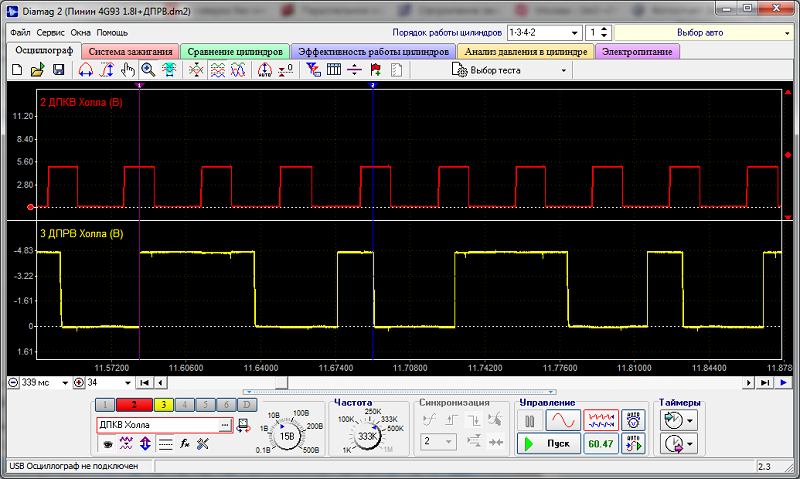Expand the firing order 1-3-4-2 dropdown
The height and width of the screenshot is (479, 800).
(574, 33)
